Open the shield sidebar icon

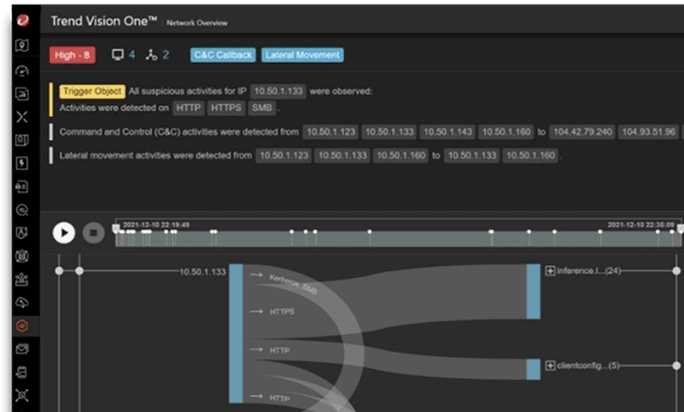click(x=22, y=233)
